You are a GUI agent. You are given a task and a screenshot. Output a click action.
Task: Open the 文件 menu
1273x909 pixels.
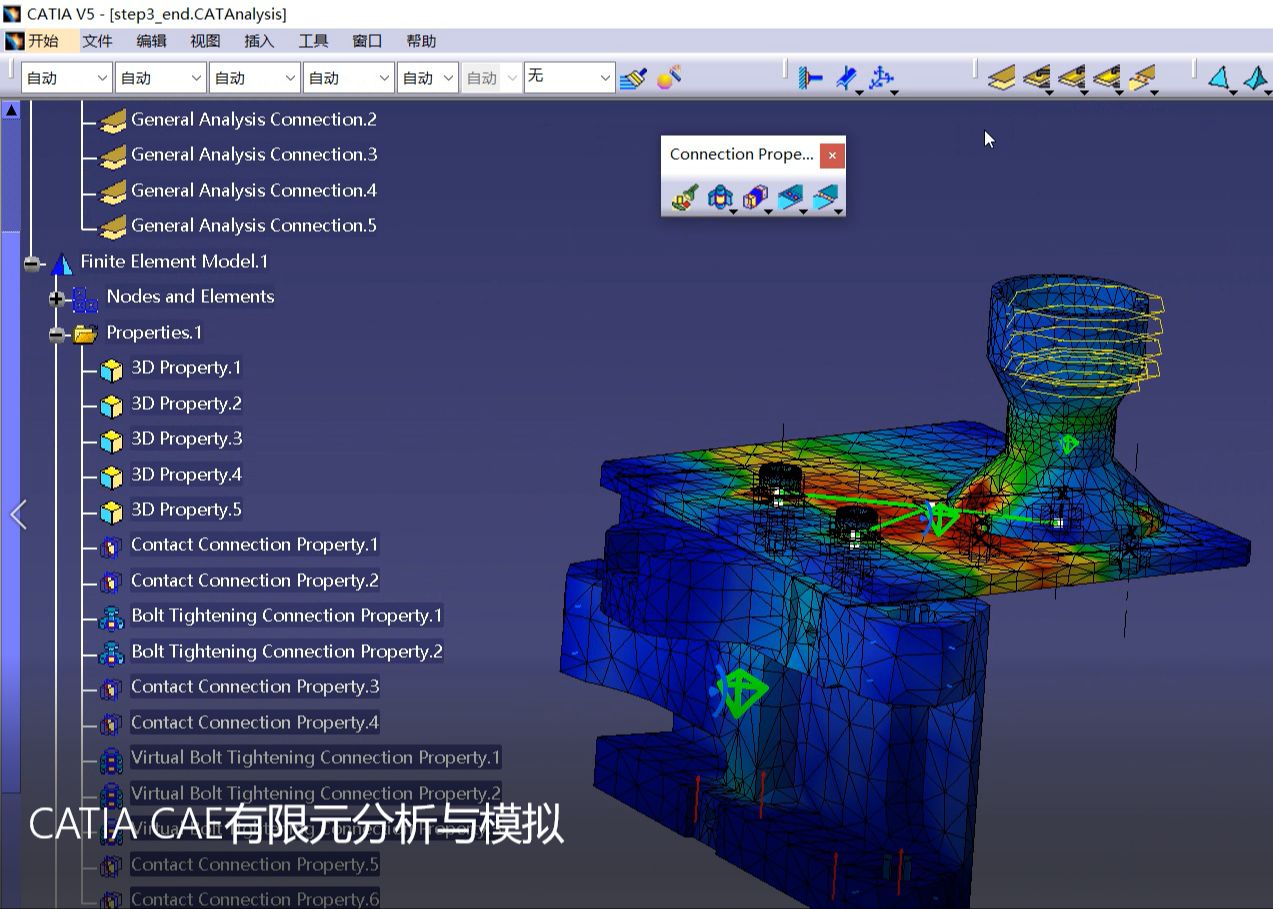coord(97,41)
